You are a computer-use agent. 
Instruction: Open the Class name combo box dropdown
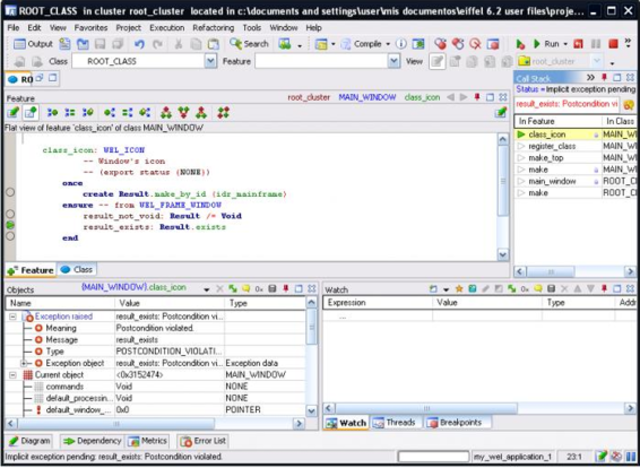tap(211, 62)
